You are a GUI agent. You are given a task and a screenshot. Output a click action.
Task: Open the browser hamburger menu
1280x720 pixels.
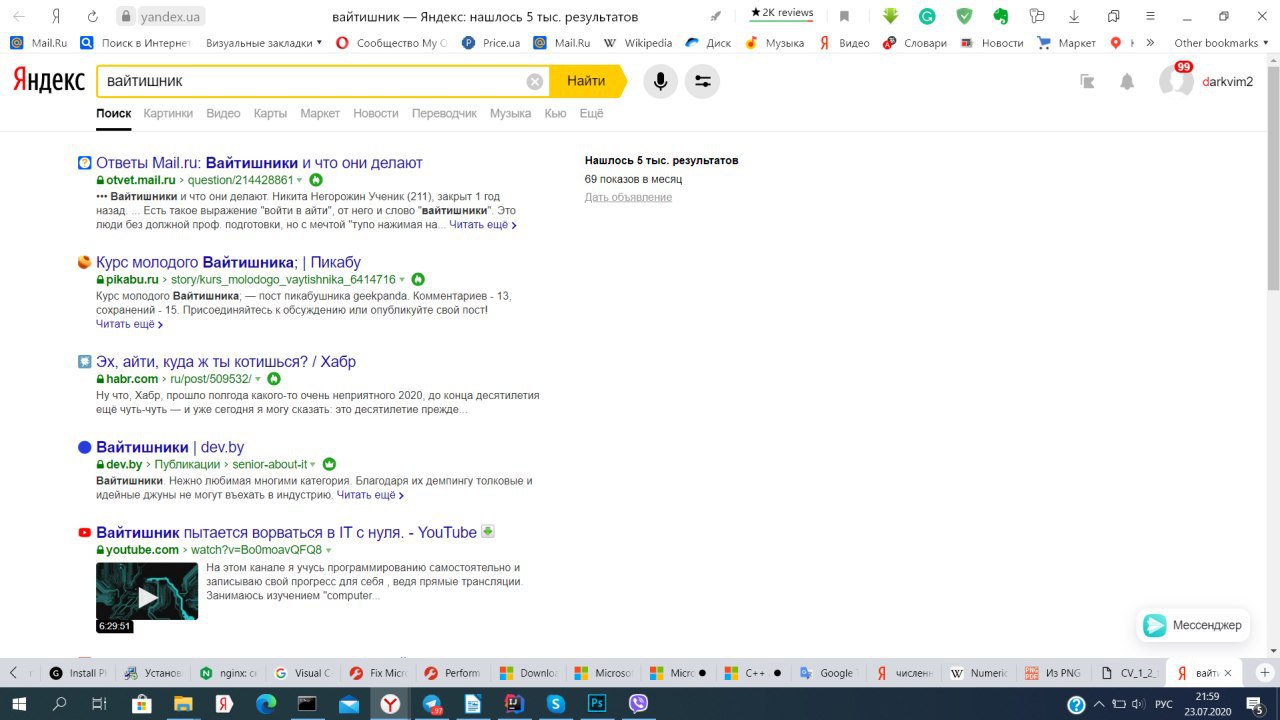pos(1148,16)
